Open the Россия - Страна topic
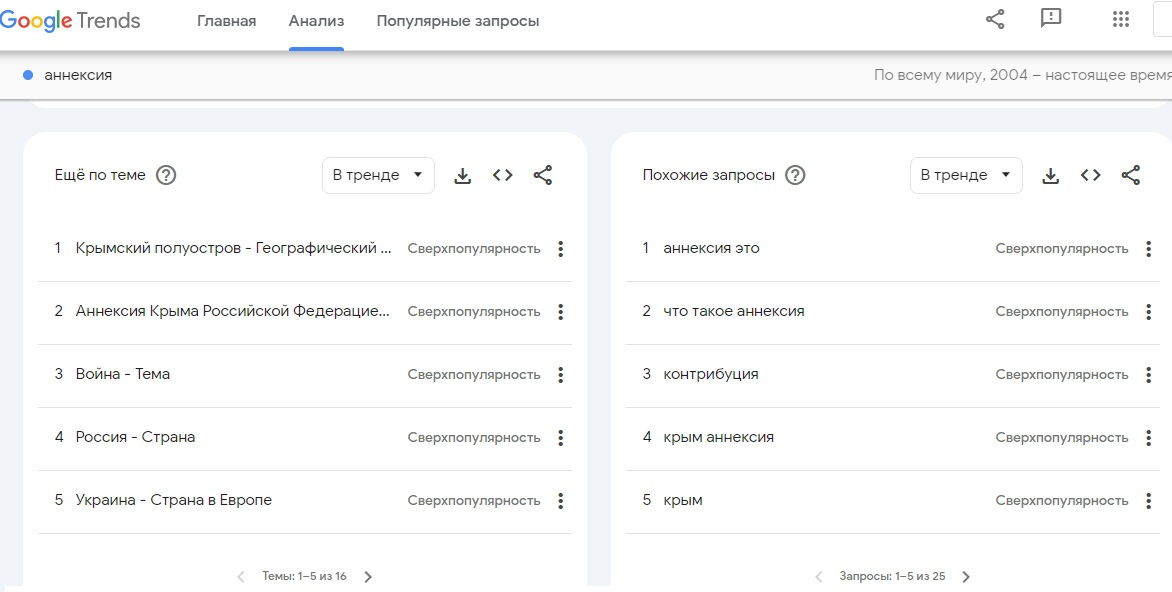The image size is (1172, 592). [x=135, y=437]
